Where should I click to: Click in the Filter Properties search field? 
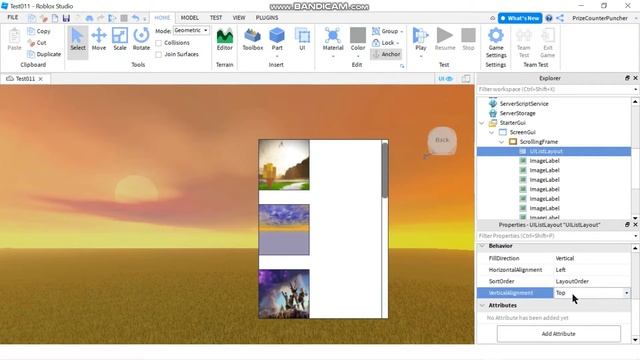(x=554, y=236)
